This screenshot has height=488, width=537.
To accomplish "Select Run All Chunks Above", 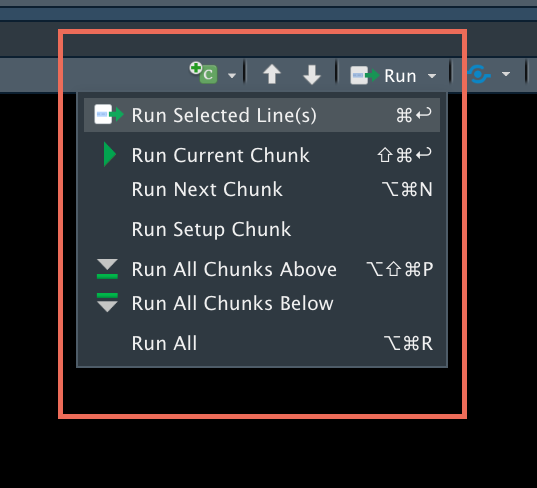I will pos(262,269).
